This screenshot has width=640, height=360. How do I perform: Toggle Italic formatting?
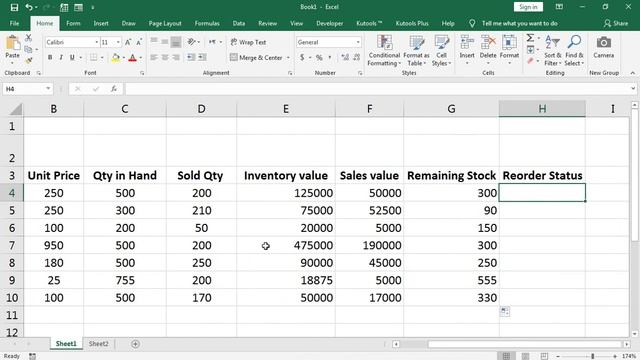(x=61, y=58)
